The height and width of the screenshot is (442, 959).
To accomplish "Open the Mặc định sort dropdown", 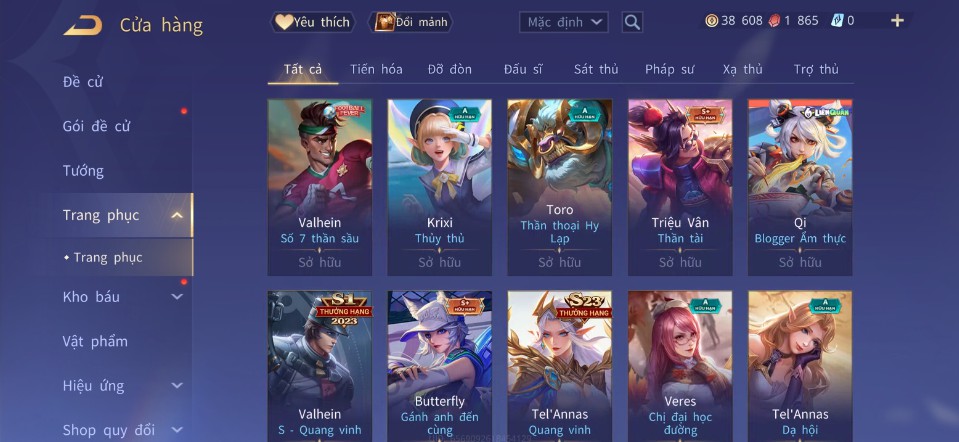I will (564, 23).
